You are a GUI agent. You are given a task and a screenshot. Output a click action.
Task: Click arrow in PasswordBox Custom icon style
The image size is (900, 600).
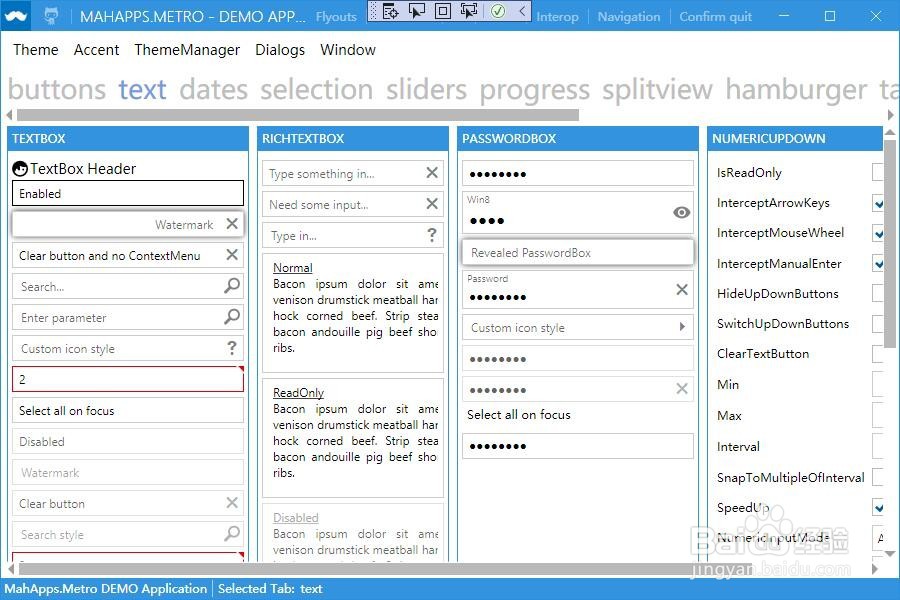pyautogui.click(x=682, y=327)
